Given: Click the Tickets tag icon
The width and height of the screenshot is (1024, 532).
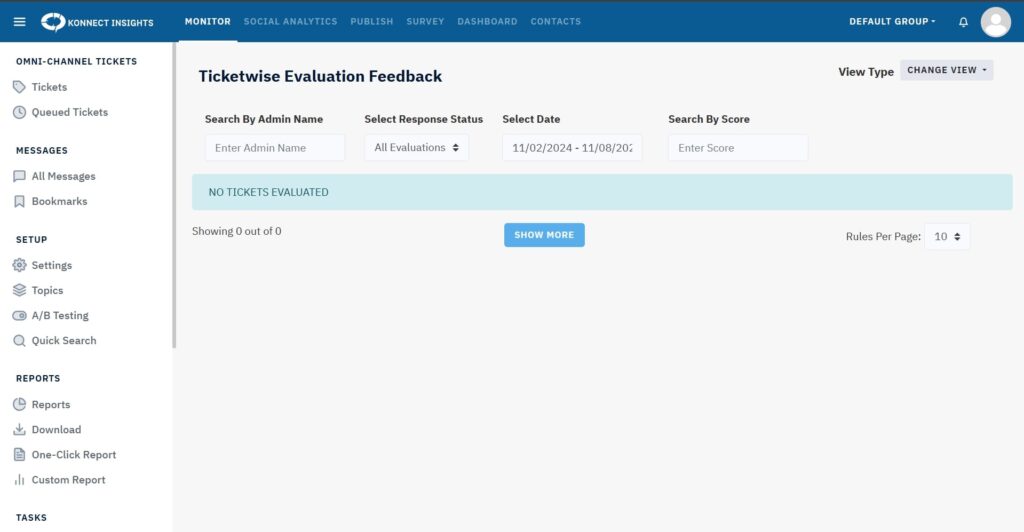Looking at the screenshot, I should [x=19, y=87].
